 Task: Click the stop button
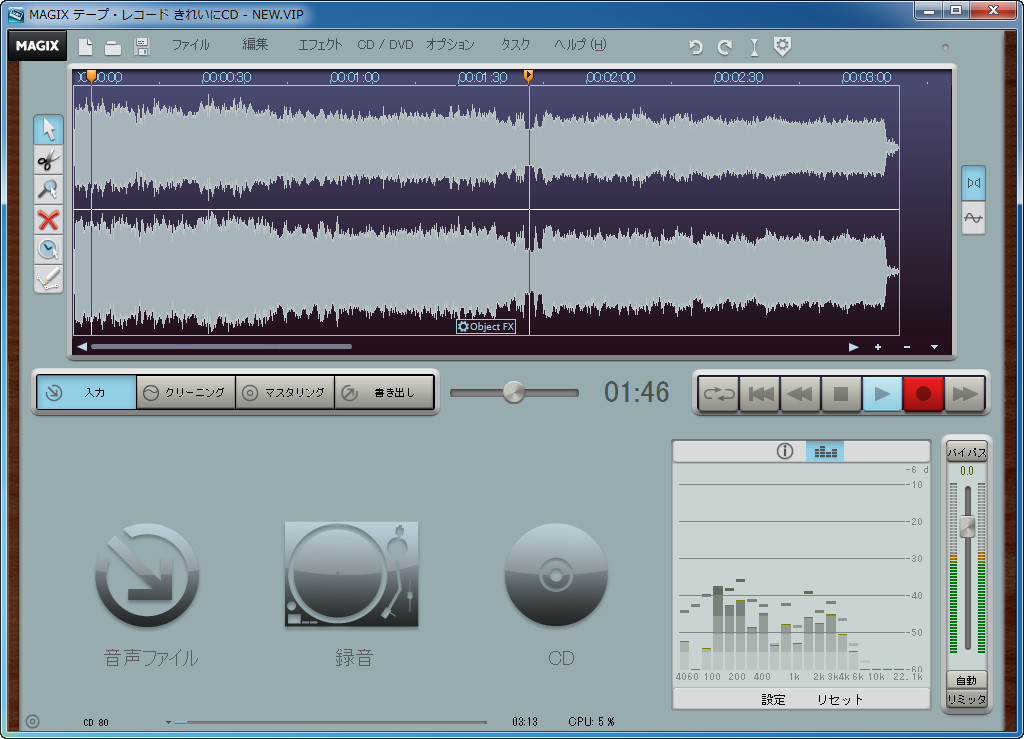[x=841, y=394]
